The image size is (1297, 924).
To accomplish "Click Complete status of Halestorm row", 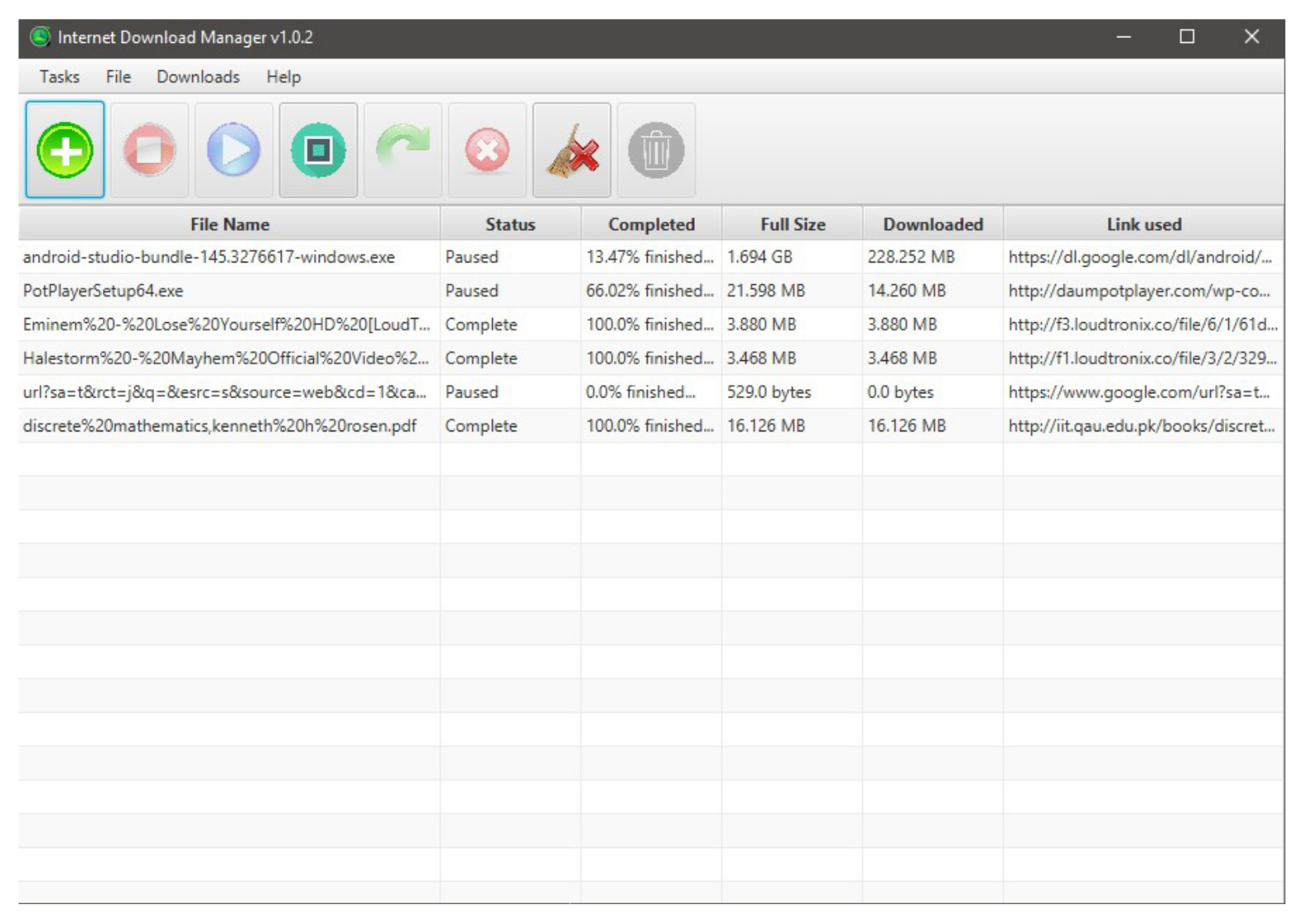I will [481, 359].
